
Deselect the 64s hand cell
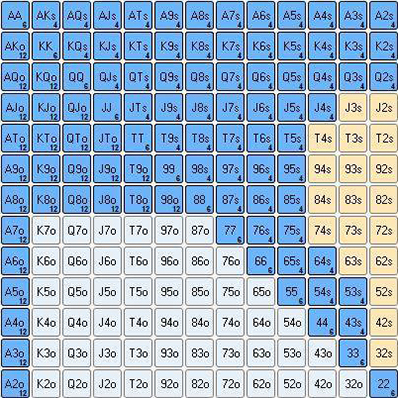[322, 261]
